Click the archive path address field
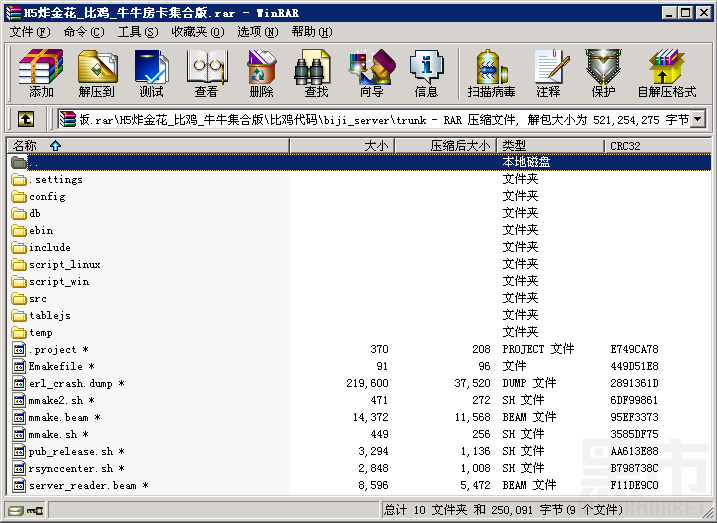This screenshot has width=717, height=523. click(373, 120)
